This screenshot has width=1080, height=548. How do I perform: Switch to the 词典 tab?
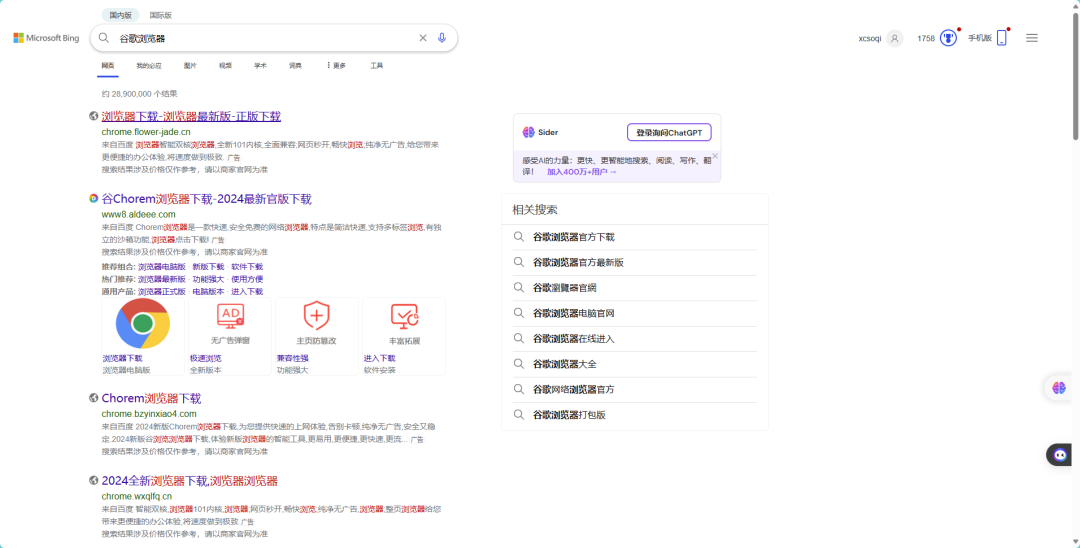295,65
